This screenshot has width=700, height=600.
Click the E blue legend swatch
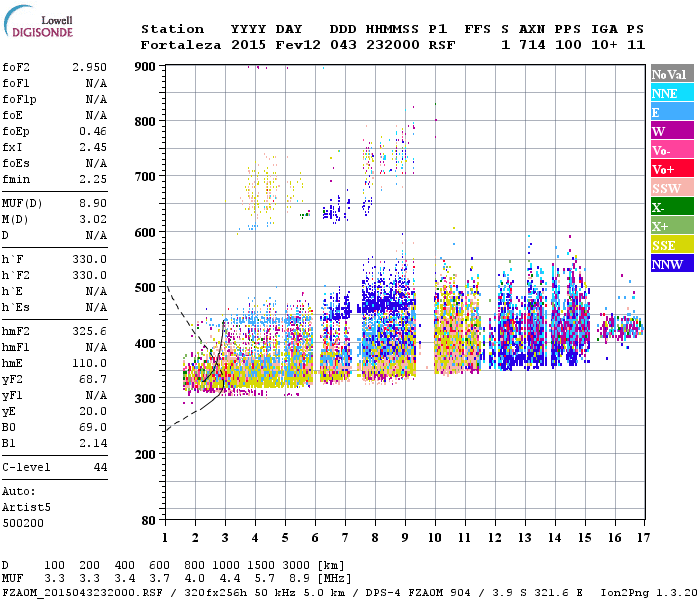[672, 112]
